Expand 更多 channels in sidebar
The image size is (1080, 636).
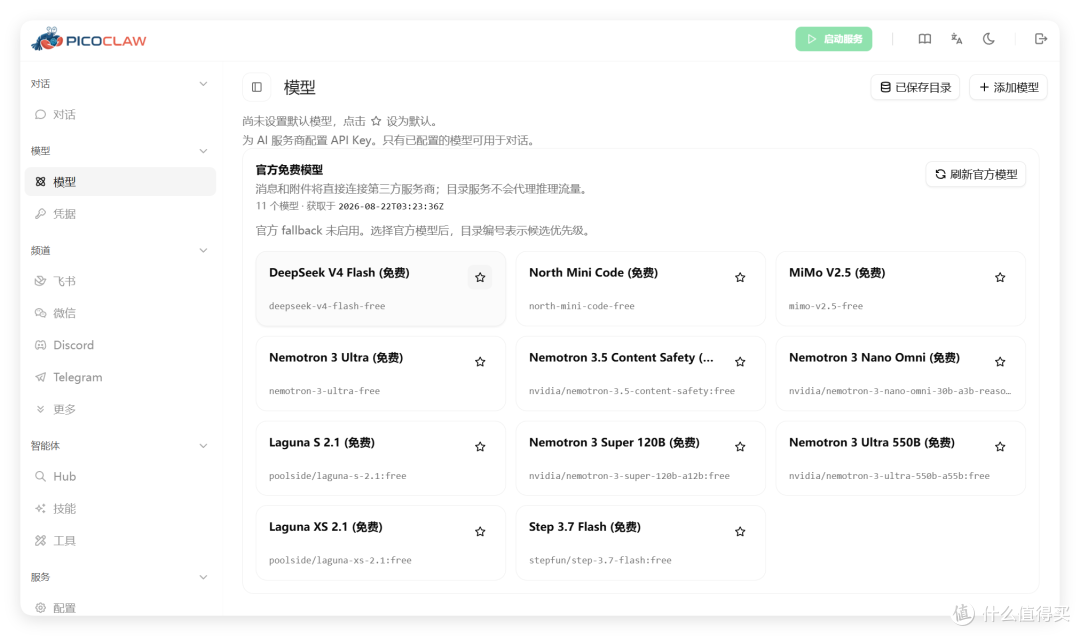pos(121,409)
